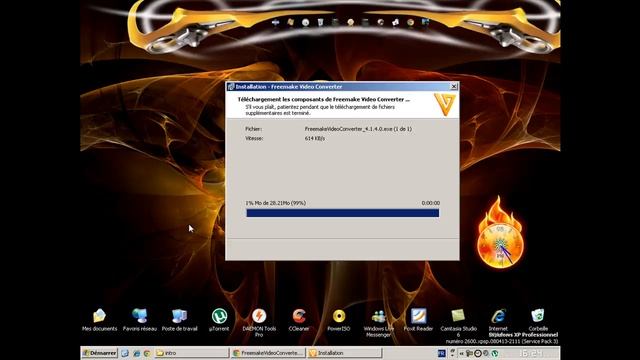This screenshot has width=640, height=360.
Task: Open Foxit Reader desktop shortcut
Action: pyautogui.click(x=418, y=319)
